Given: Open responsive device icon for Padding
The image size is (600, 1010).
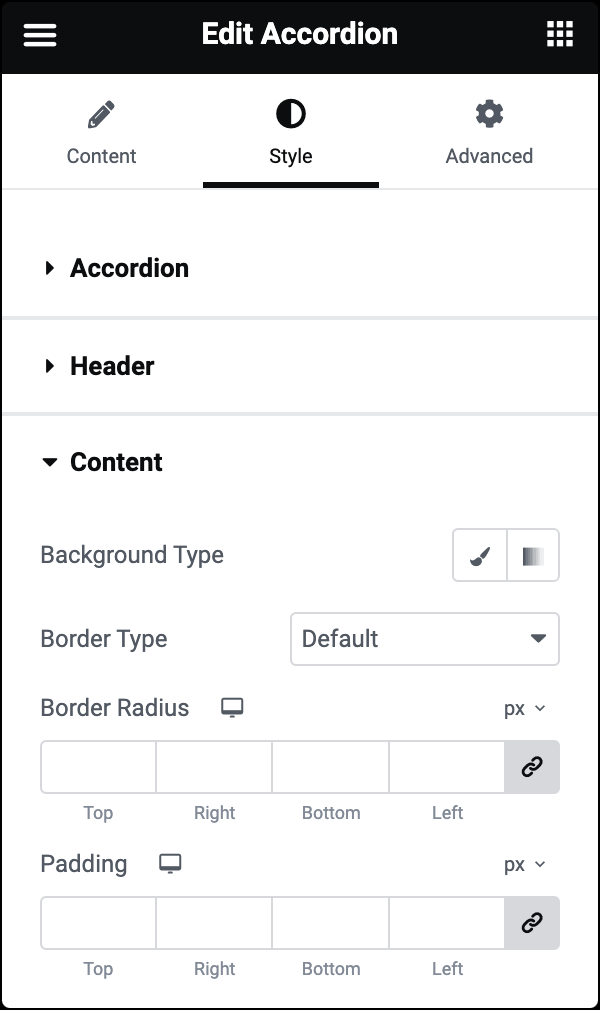Looking at the screenshot, I should point(170,864).
